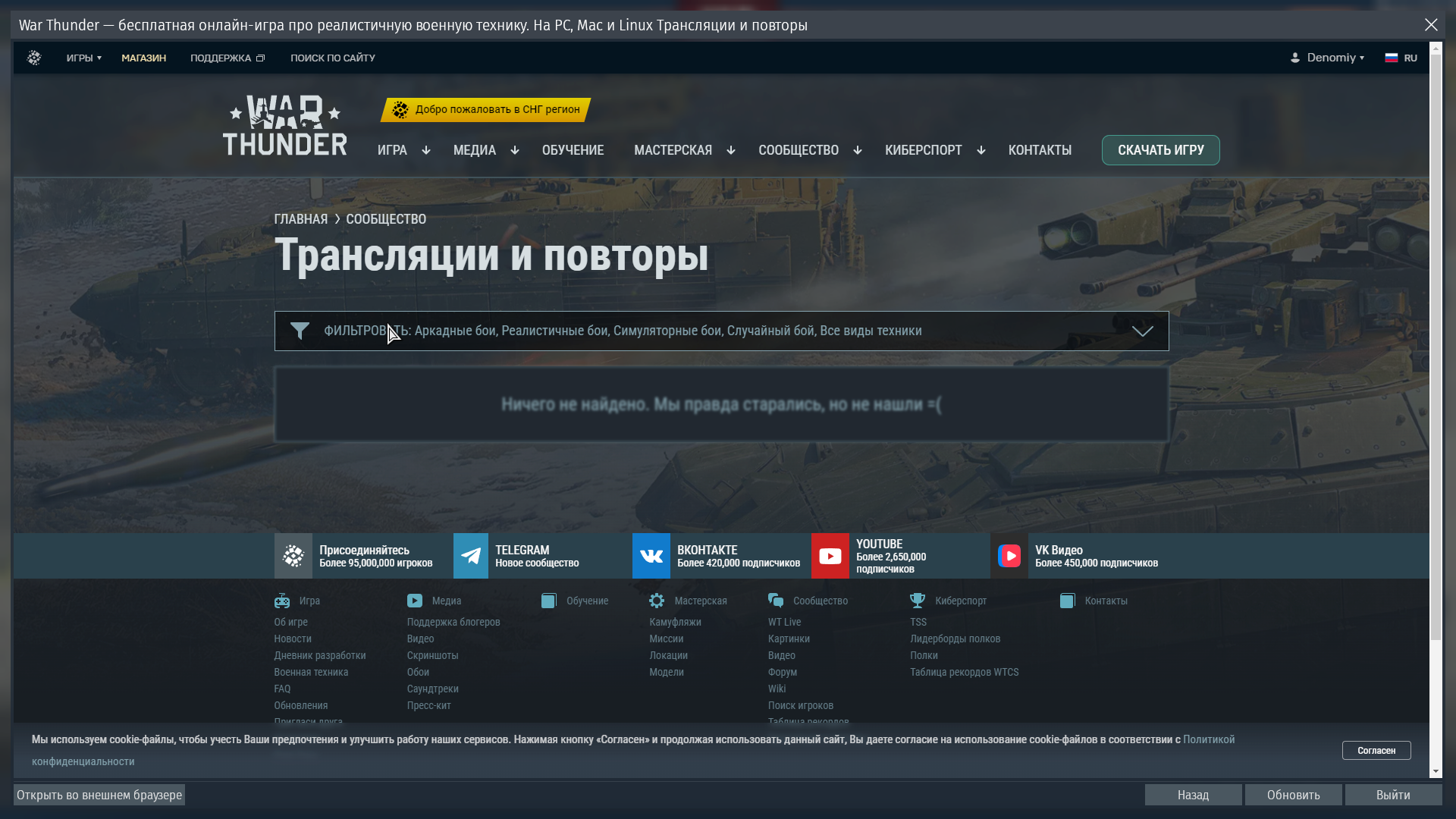This screenshot has height=819, width=1456.
Task: Open the Telegram community icon
Action: pos(471,556)
